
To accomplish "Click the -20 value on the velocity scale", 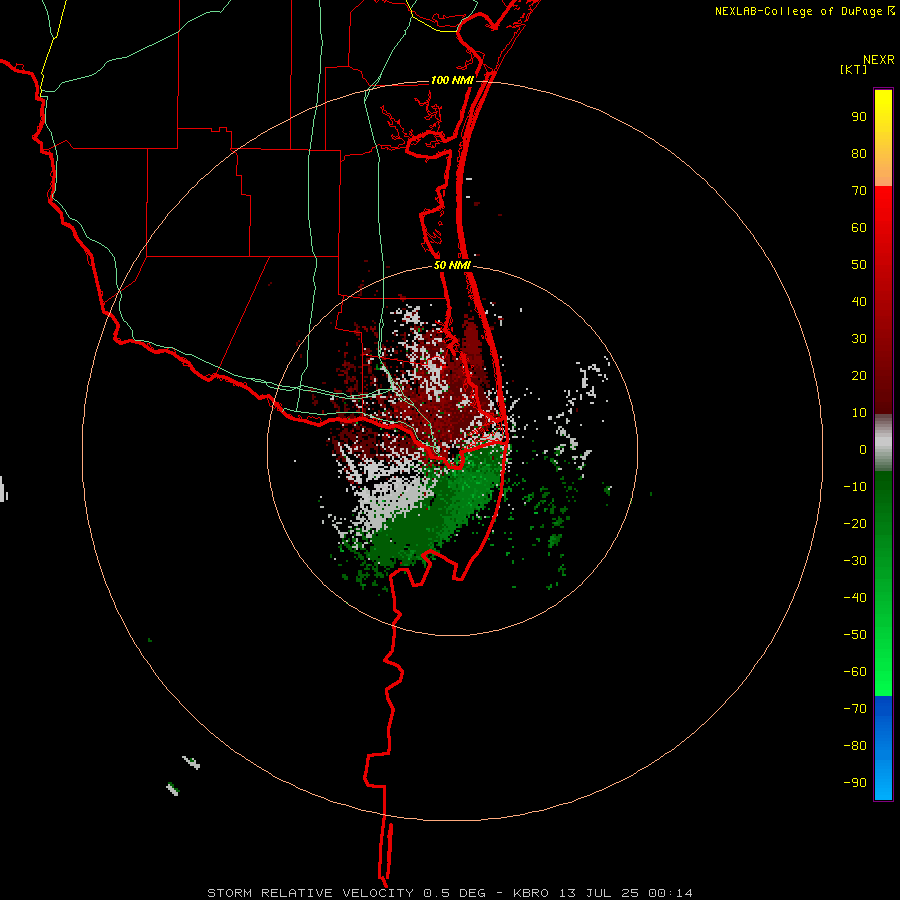I will tap(855, 523).
